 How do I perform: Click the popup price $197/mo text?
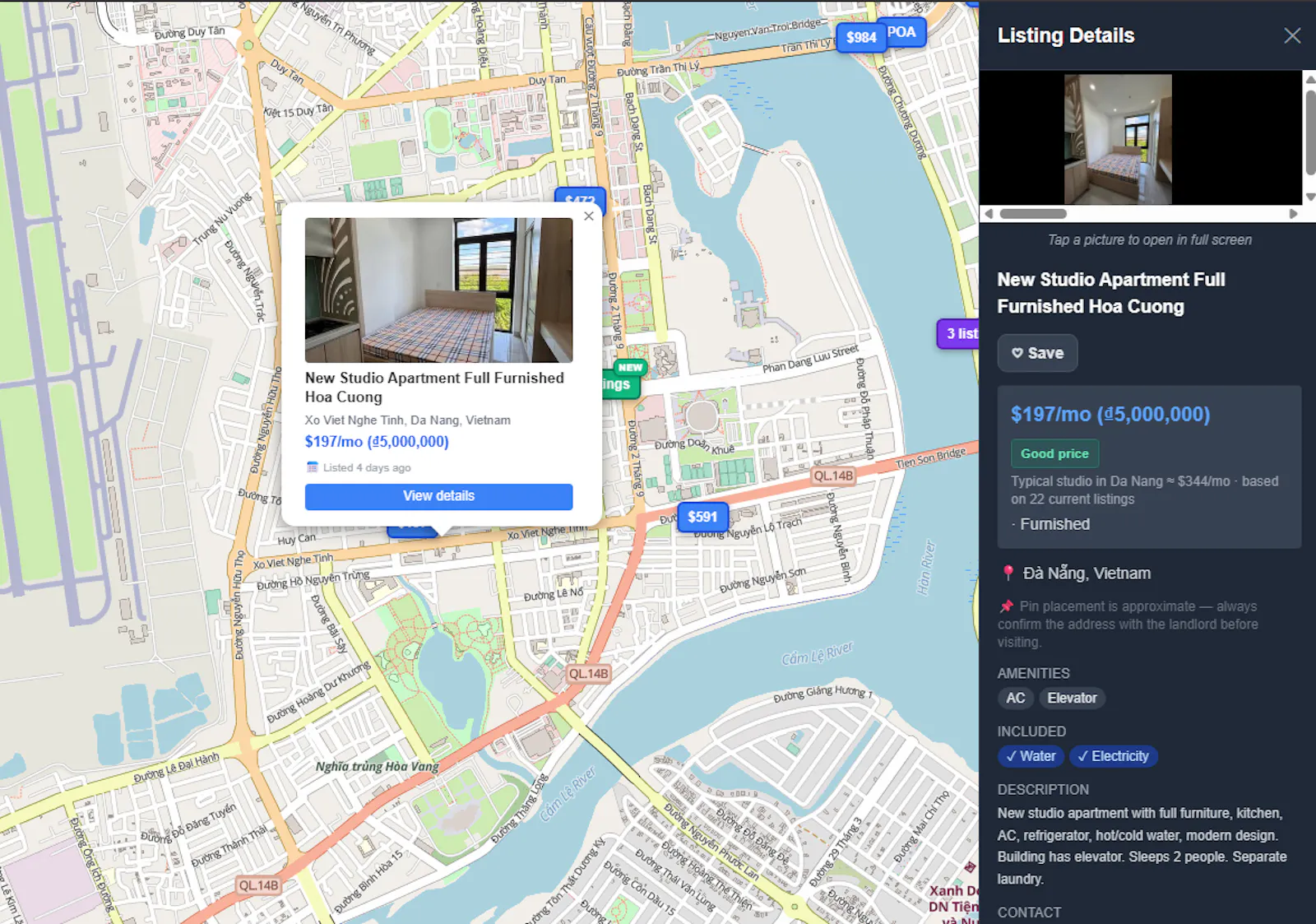tap(377, 442)
